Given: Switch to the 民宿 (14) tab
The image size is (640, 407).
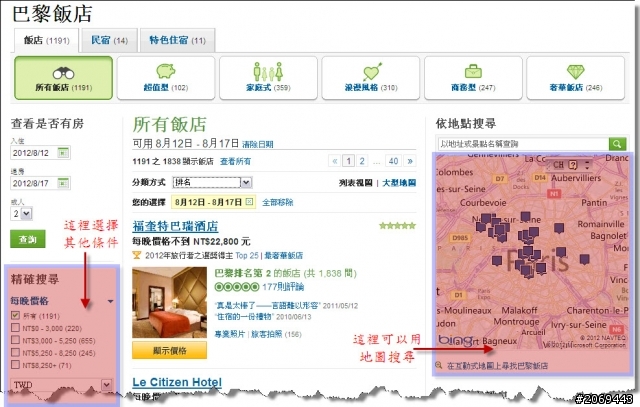Looking at the screenshot, I should 109,40.
